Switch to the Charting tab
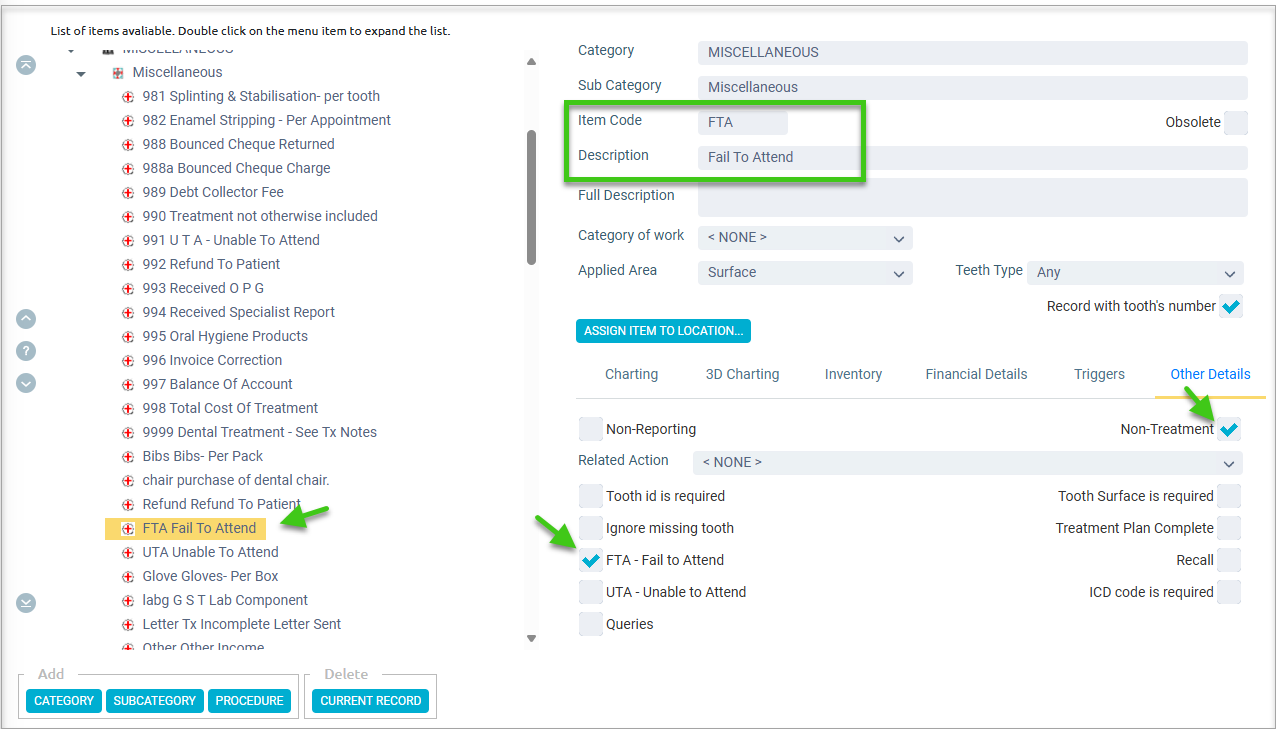Screen dimensions: 1276x729 tap(632, 374)
